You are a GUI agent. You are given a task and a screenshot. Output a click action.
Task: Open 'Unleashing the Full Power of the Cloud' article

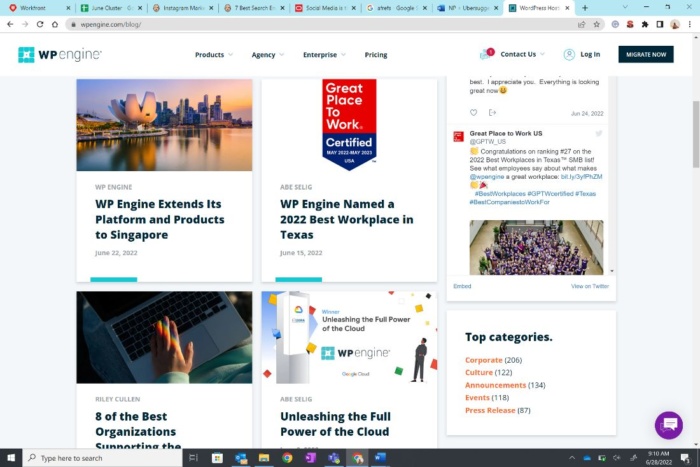[x=335, y=424]
